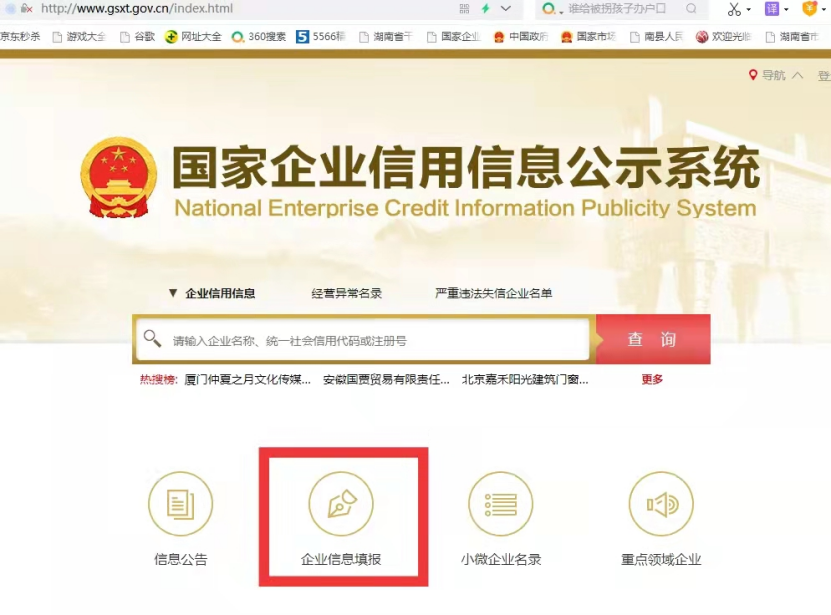This screenshot has width=831, height=615.
Task: Open the 360搜索 bookmark
Action: click(259, 37)
